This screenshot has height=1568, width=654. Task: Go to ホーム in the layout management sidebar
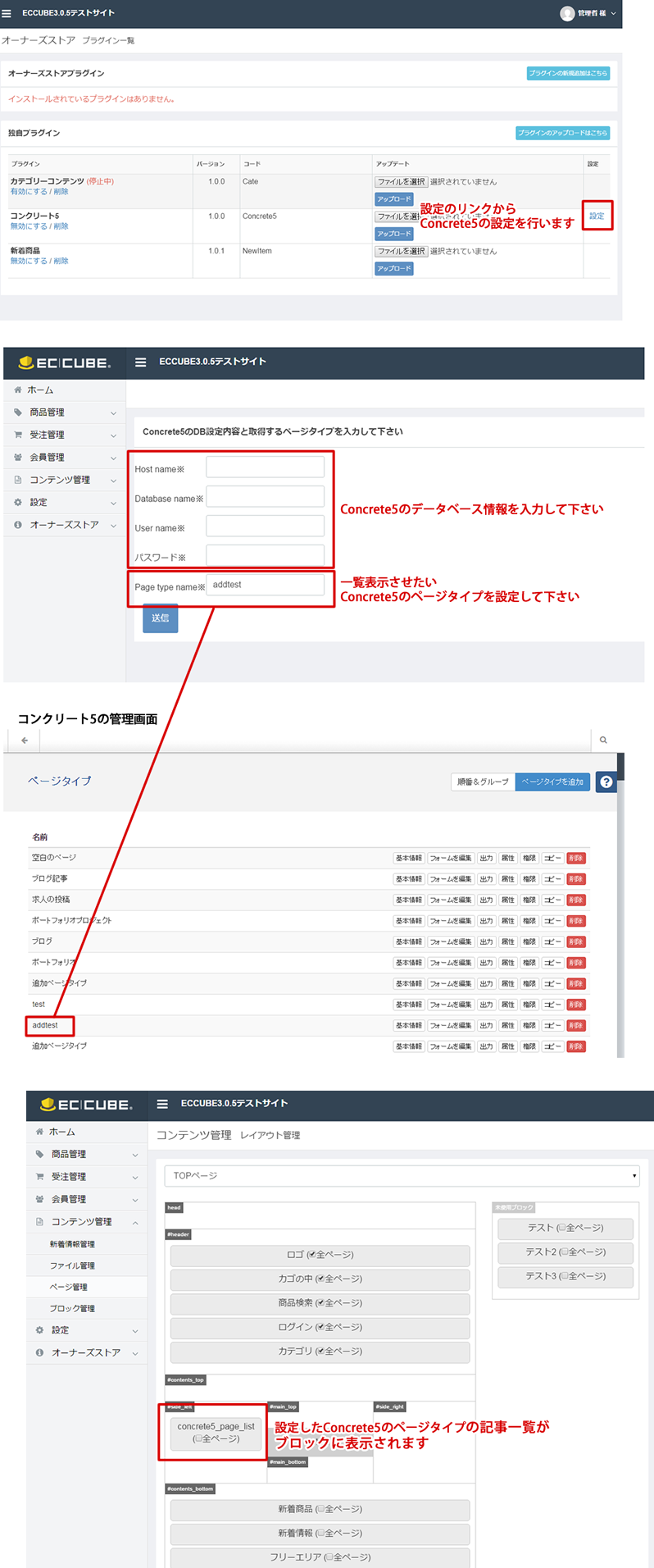point(61,1132)
